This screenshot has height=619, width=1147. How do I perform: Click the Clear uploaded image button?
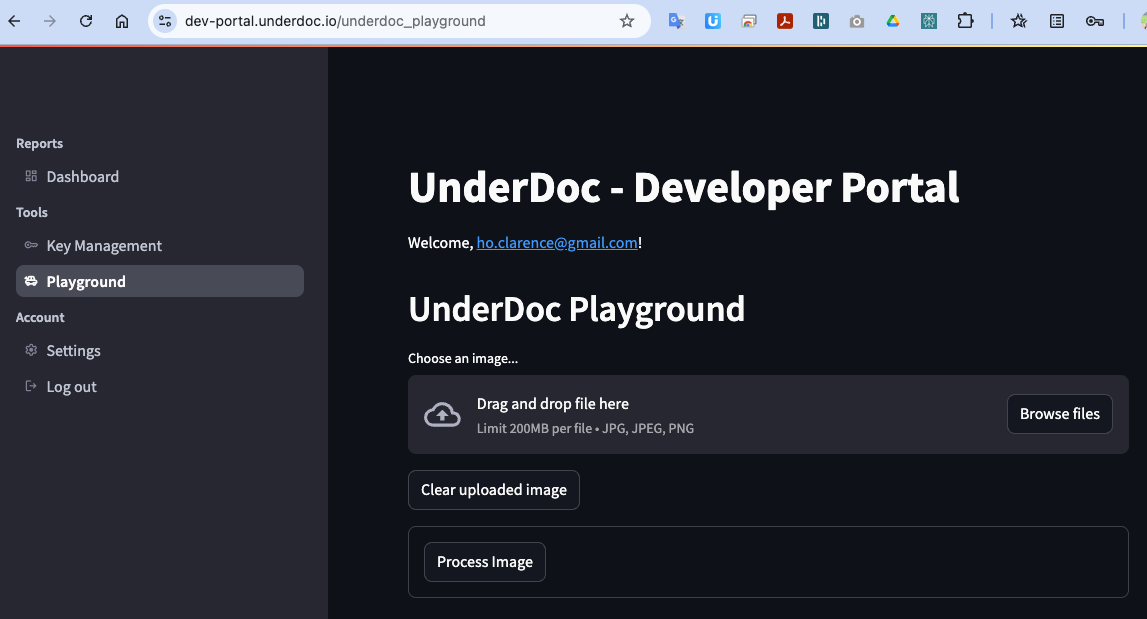(494, 489)
